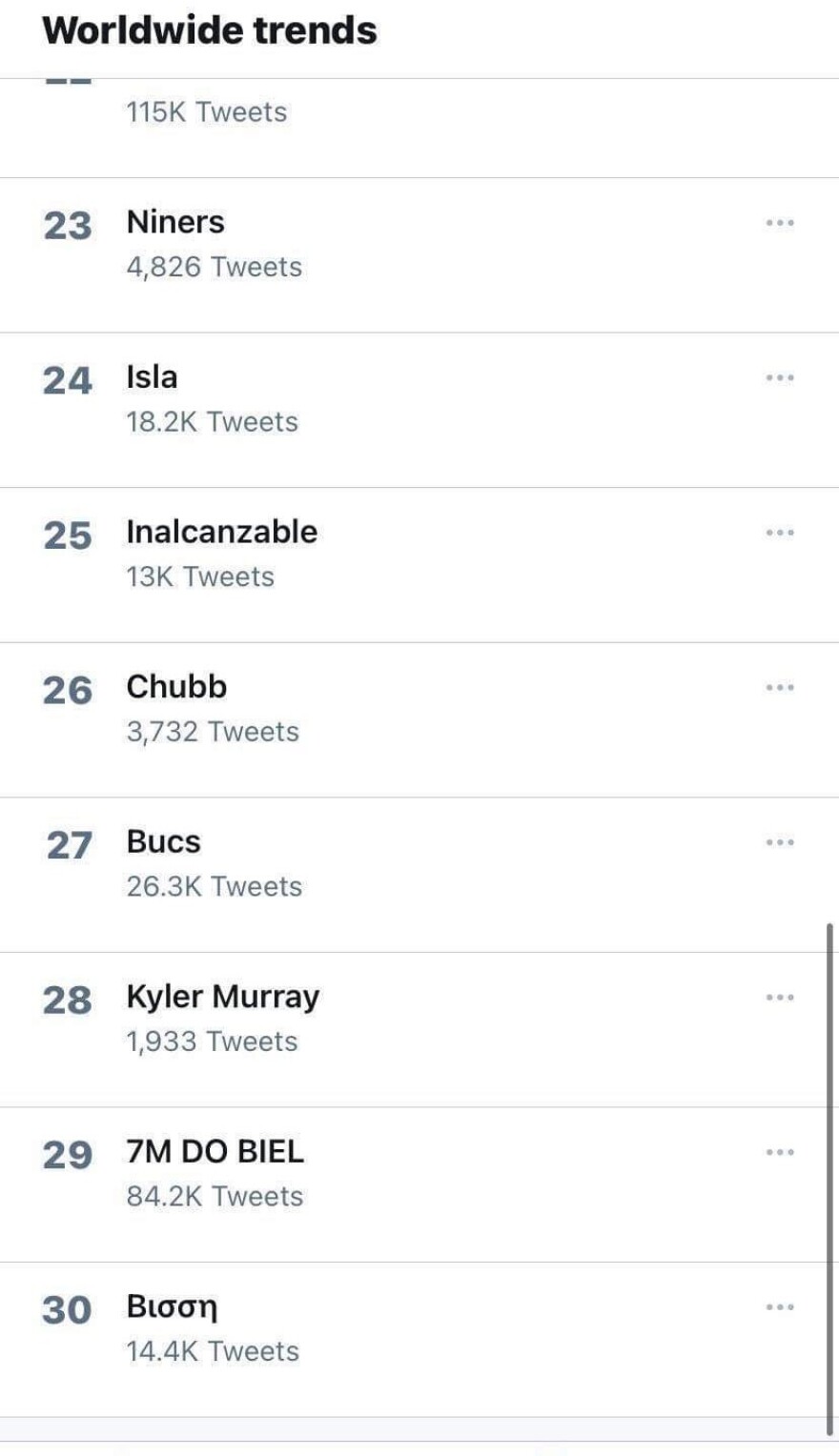View the 7M DO BIEL trend
Screen dimensions: 839x1456
click(x=215, y=1152)
